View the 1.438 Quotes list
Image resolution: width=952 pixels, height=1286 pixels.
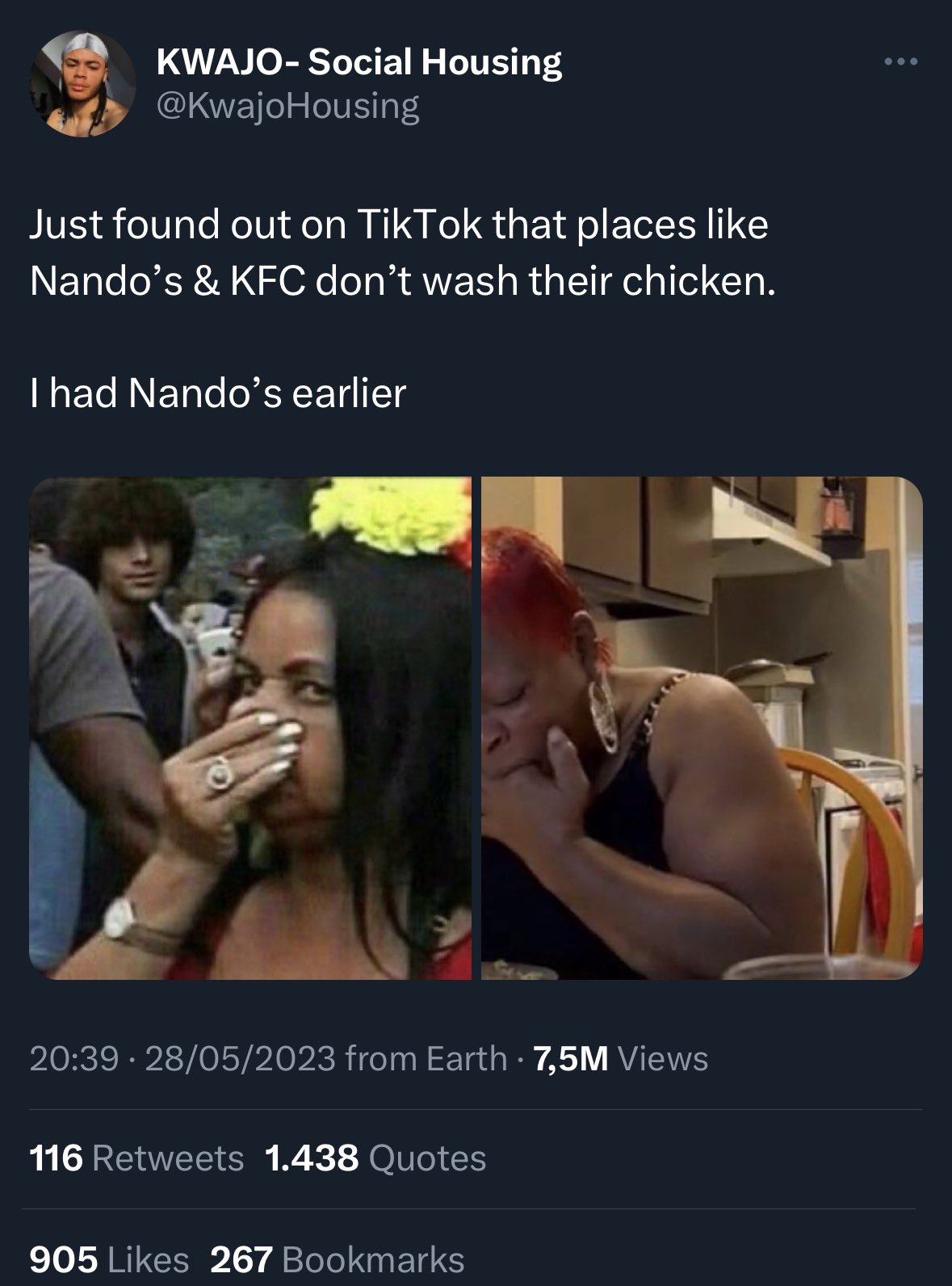[375, 1158]
